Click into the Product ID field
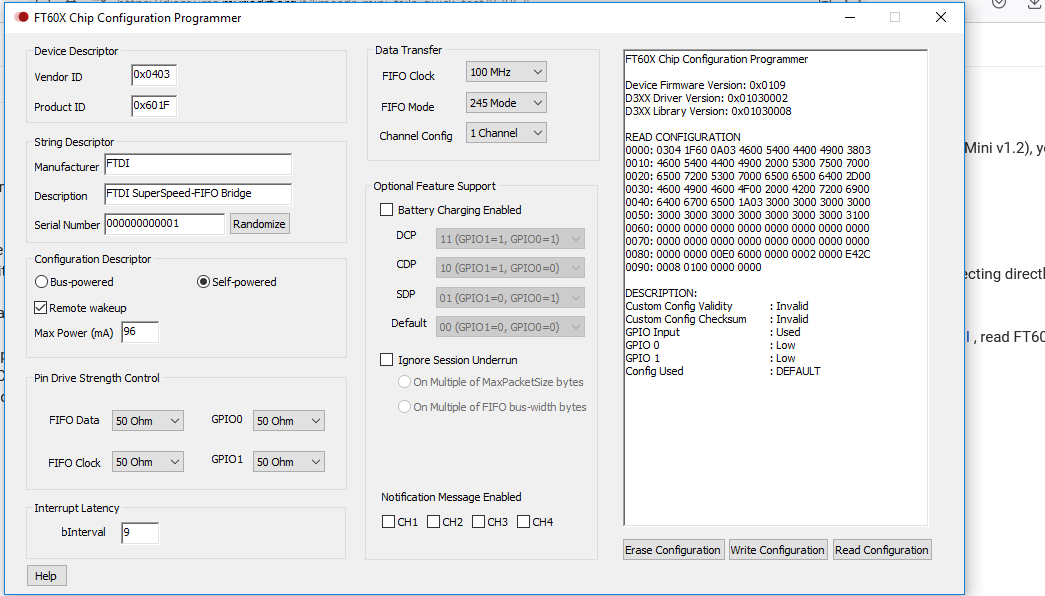1045x596 pixels. tap(154, 105)
